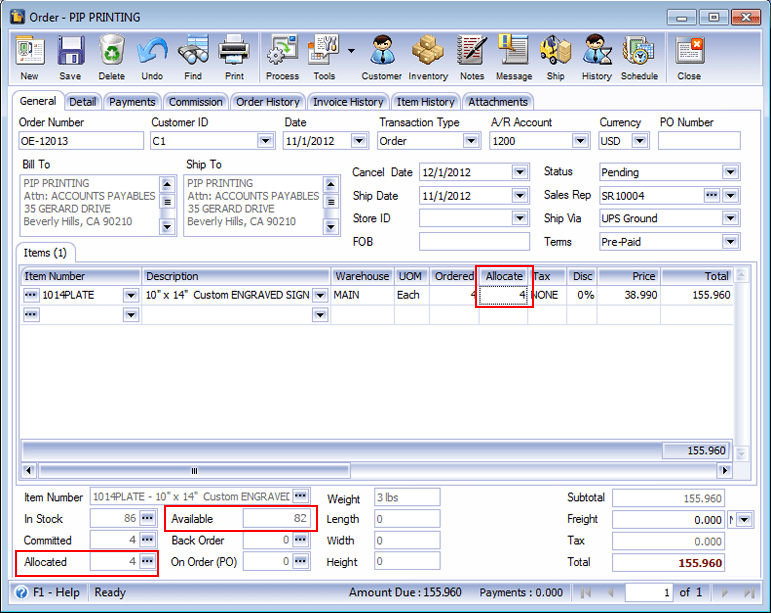Expand the Currency USD dropdown
Viewport: 771px width, 613px height.
coord(639,141)
